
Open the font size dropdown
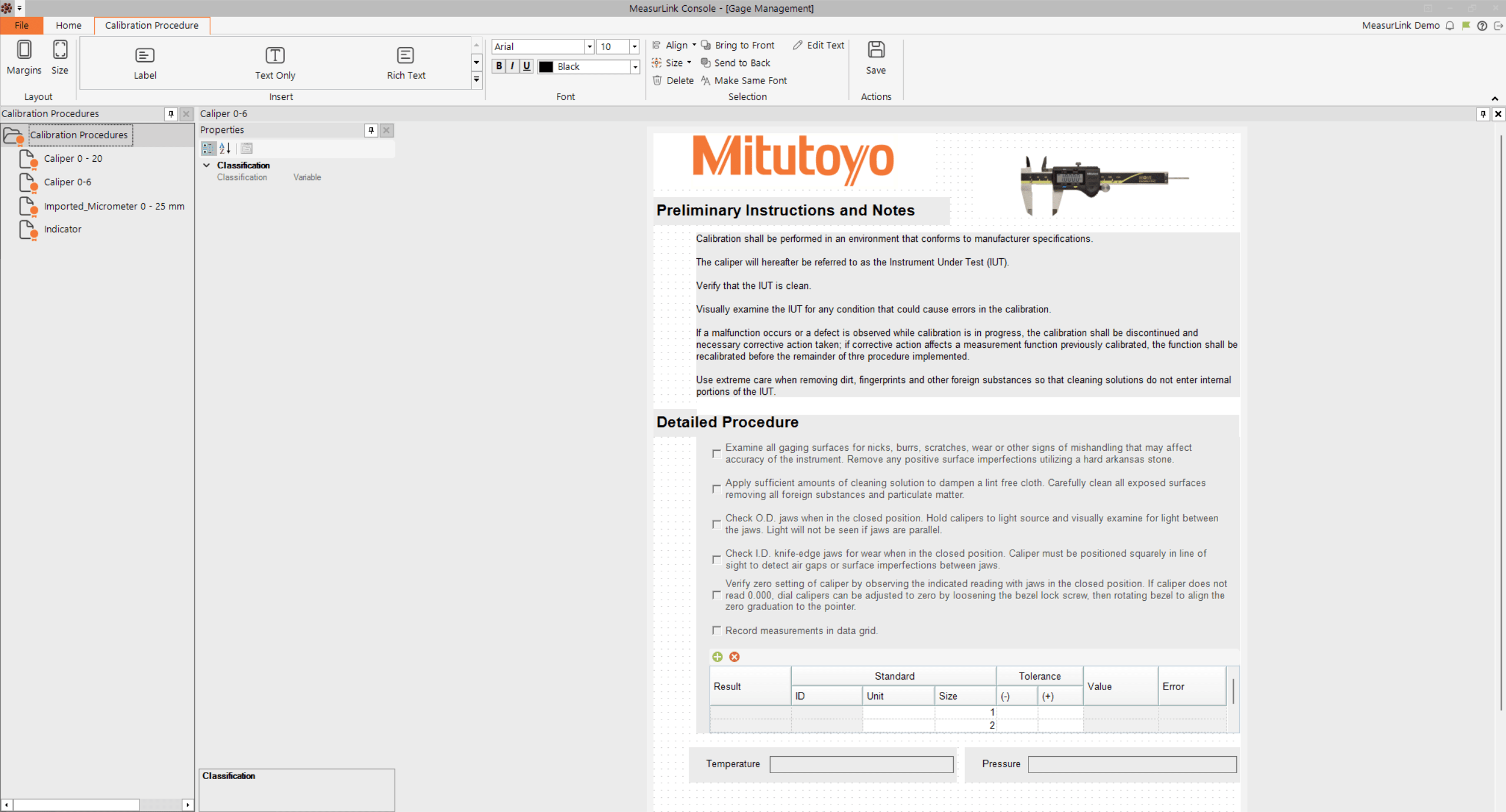tap(634, 46)
